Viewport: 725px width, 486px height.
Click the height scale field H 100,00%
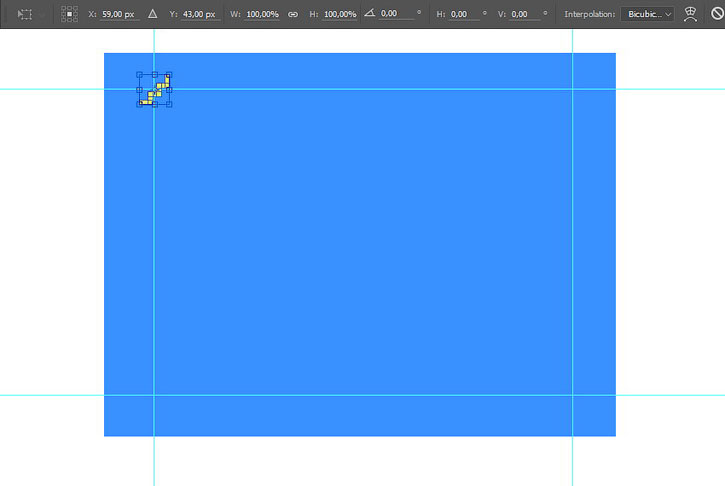pyautogui.click(x=340, y=14)
